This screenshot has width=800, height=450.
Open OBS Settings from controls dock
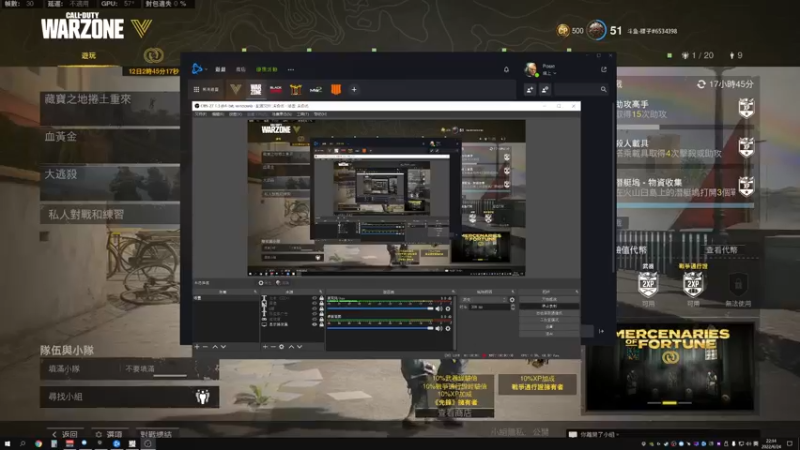(548, 327)
